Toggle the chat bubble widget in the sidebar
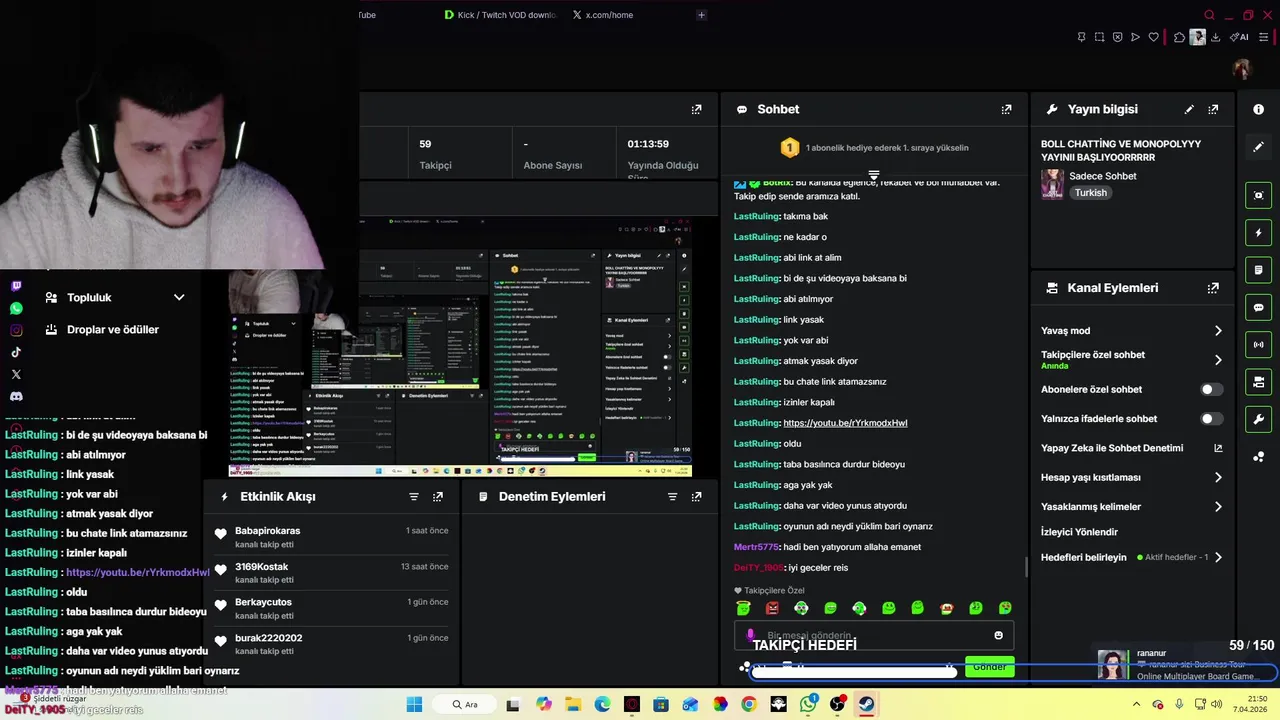Image resolution: width=1280 pixels, height=720 pixels. click(x=1258, y=307)
